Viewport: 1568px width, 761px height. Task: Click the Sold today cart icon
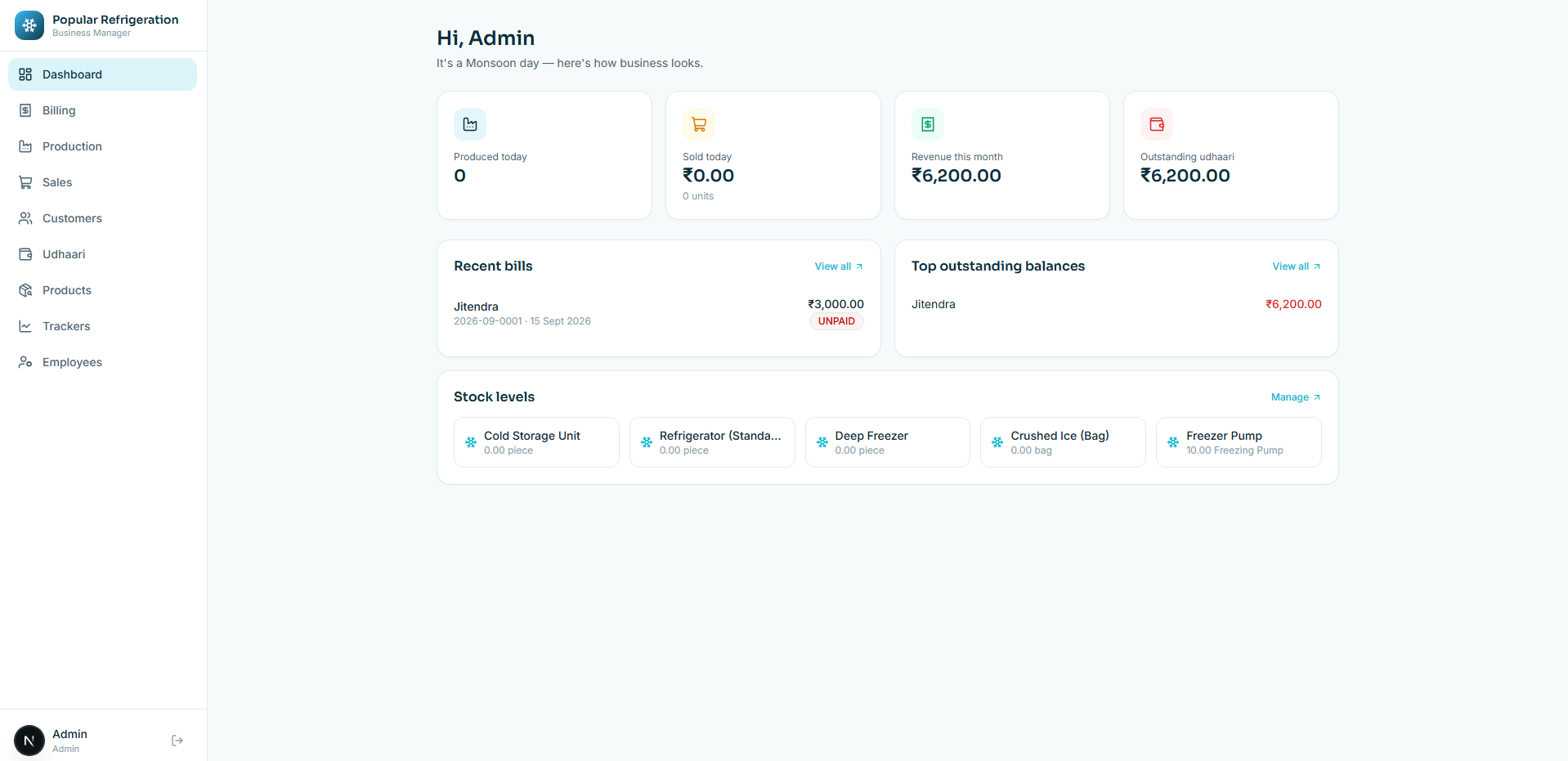[x=699, y=124]
